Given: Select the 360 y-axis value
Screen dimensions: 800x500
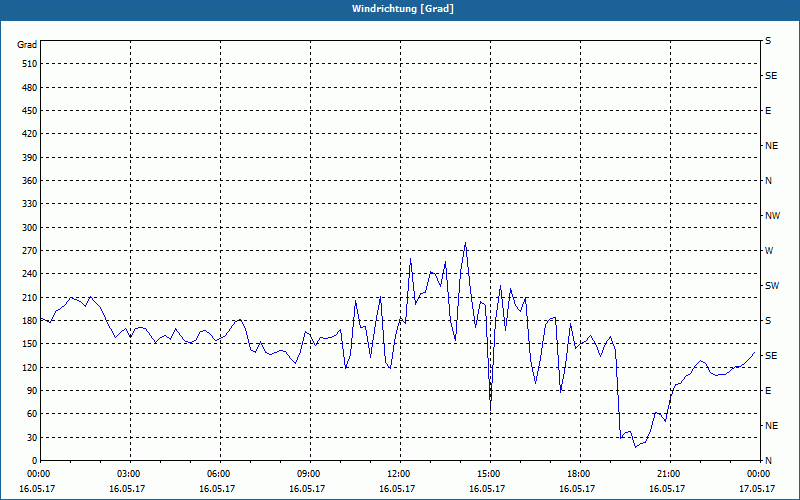Looking at the screenshot, I should (29, 181).
